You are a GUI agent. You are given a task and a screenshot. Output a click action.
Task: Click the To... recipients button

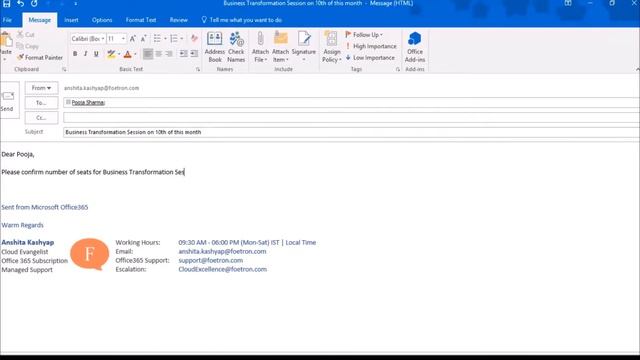(x=41, y=103)
